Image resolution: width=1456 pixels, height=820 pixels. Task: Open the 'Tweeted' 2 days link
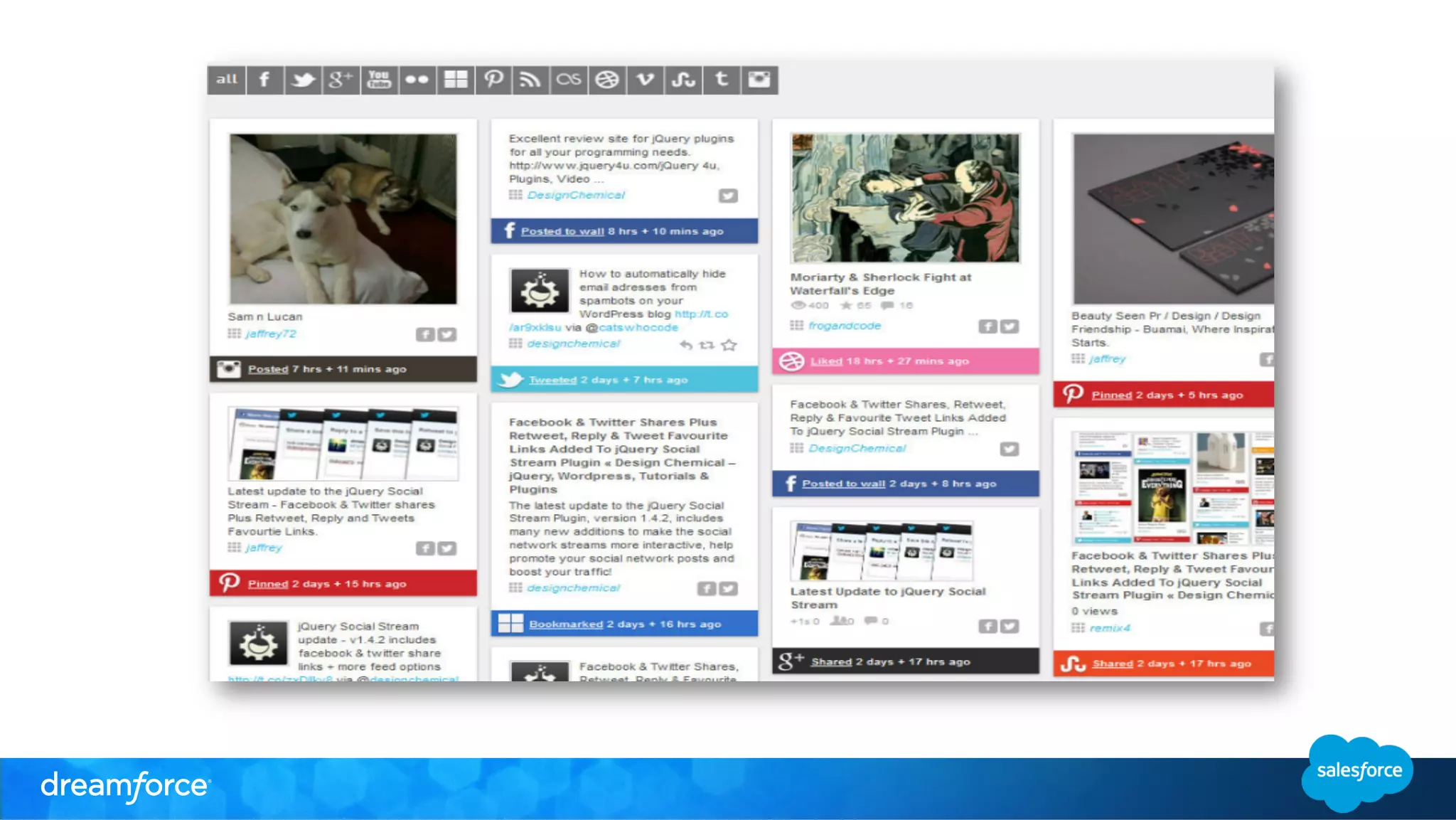coord(552,380)
